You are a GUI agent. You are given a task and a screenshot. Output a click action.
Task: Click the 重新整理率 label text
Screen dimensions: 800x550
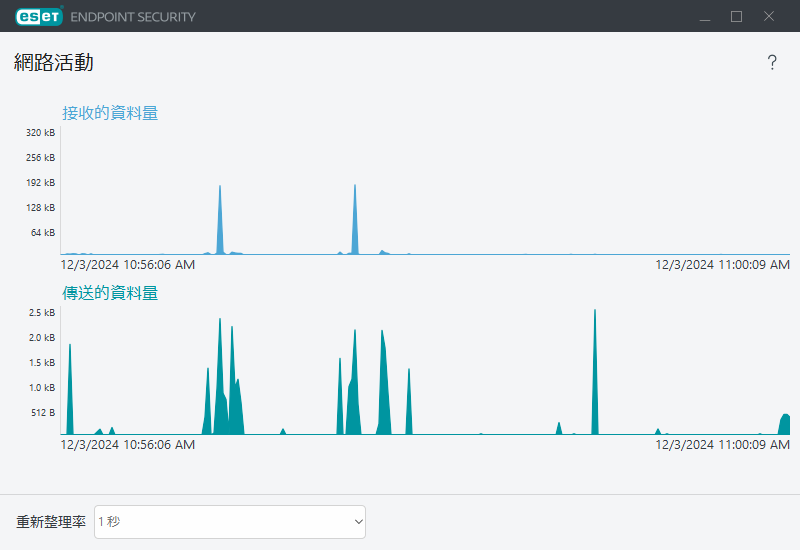point(51,522)
